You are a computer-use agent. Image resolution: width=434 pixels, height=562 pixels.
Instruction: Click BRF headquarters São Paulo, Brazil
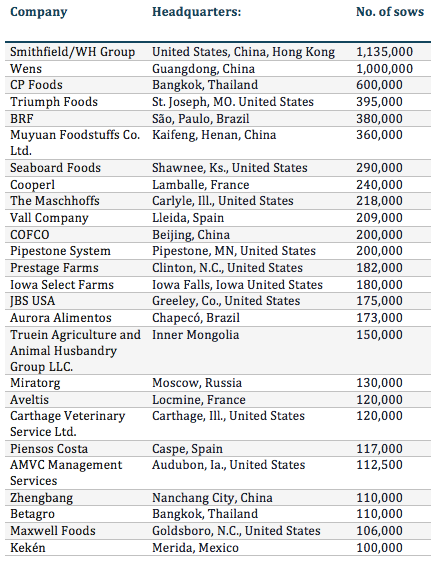coord(200,119)
